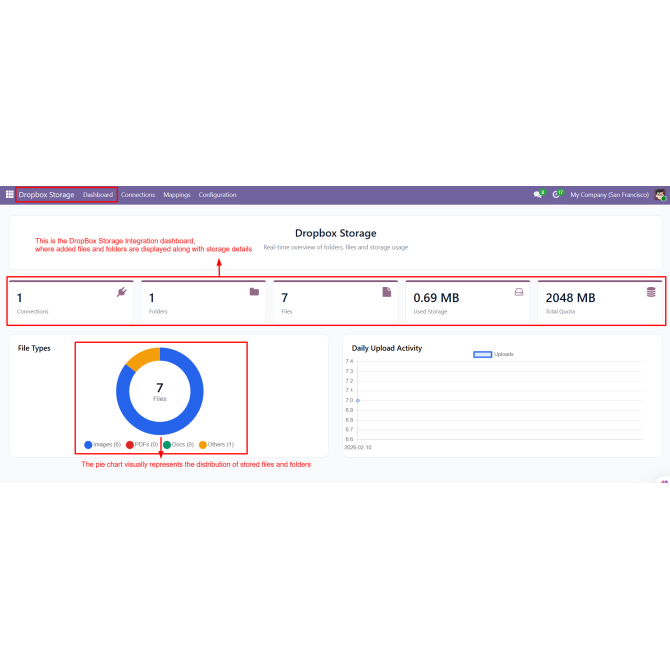The width and height of the screenshot is (670, 670).
Task: Open the 1 Connections card
Action: (71, 301)
